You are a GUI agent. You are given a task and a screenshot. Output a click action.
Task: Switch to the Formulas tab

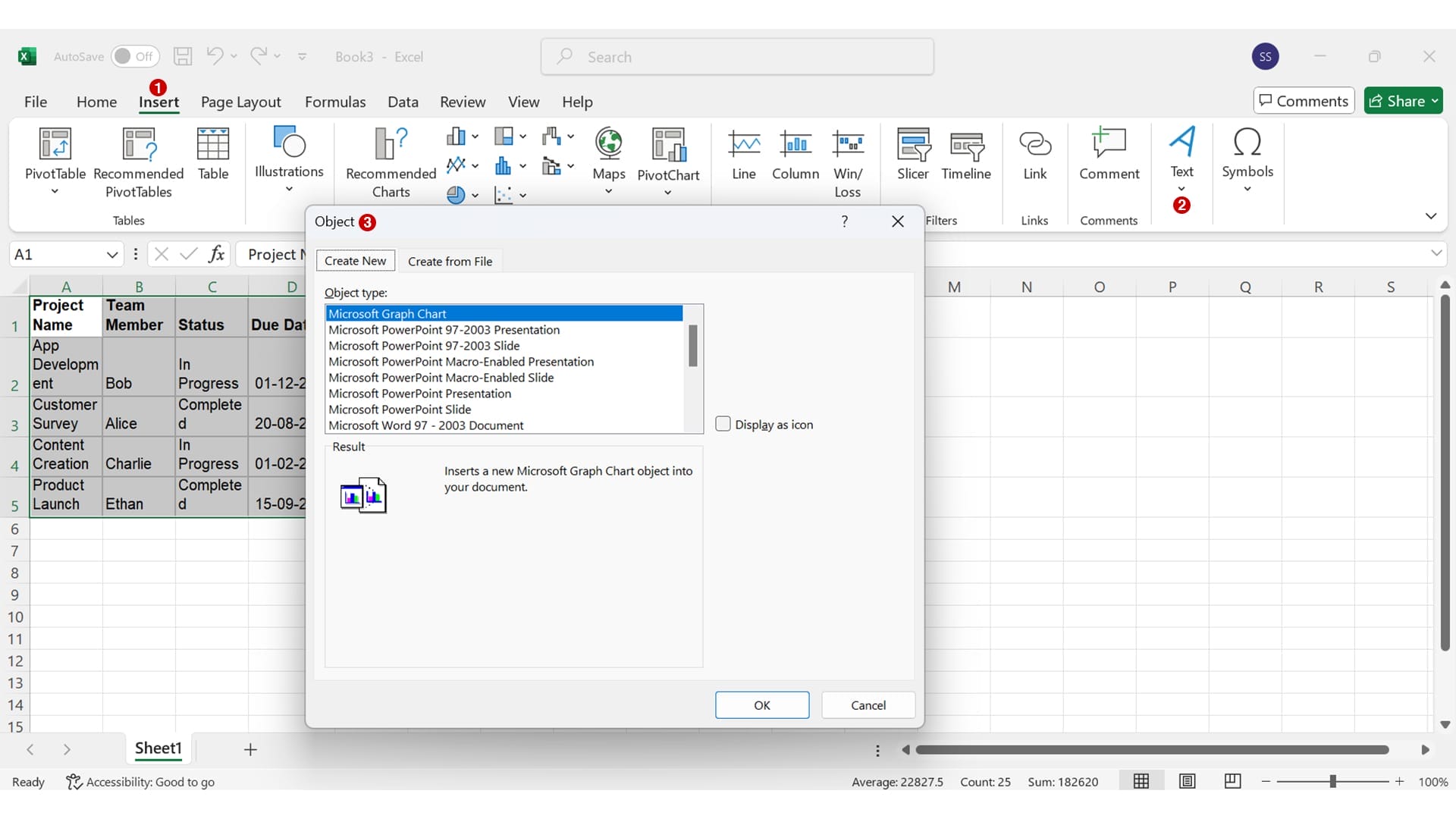(x=335, y=102)
